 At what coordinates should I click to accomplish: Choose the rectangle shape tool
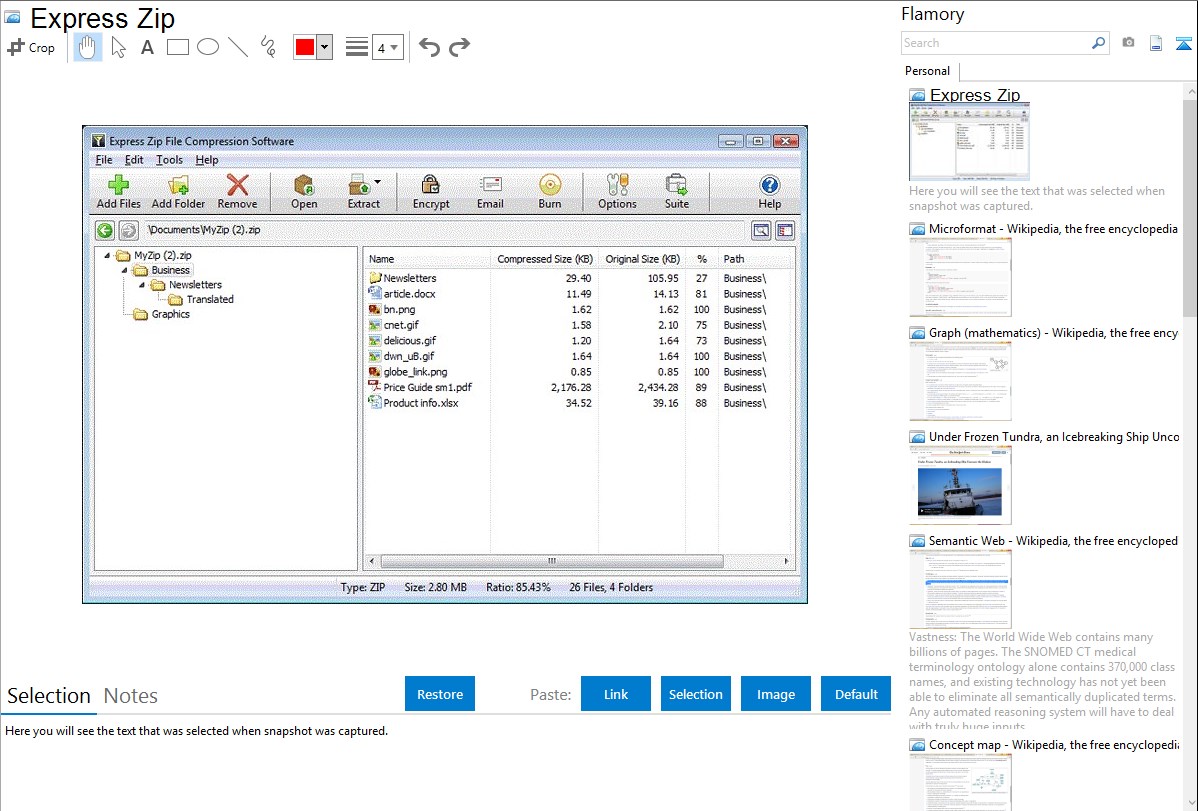pos(178,47)
